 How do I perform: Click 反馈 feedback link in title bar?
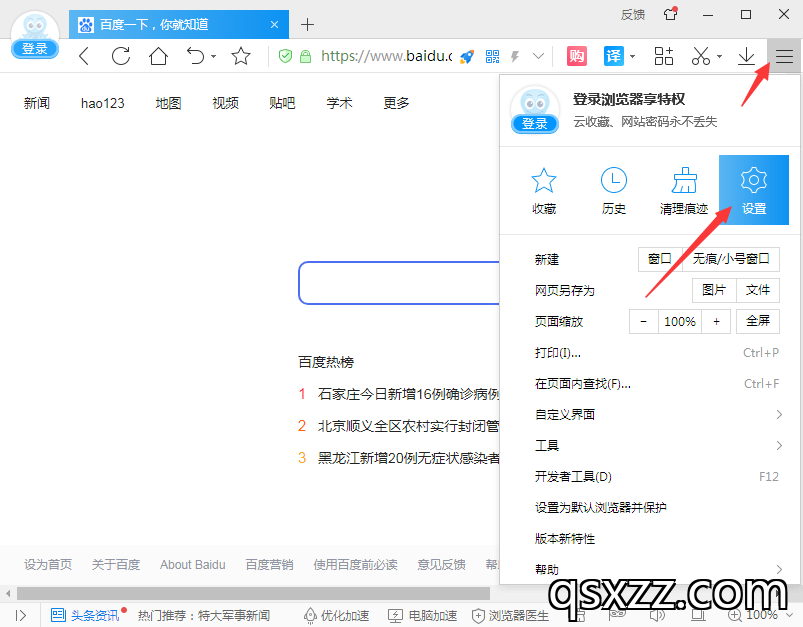(x=632, y=14)
